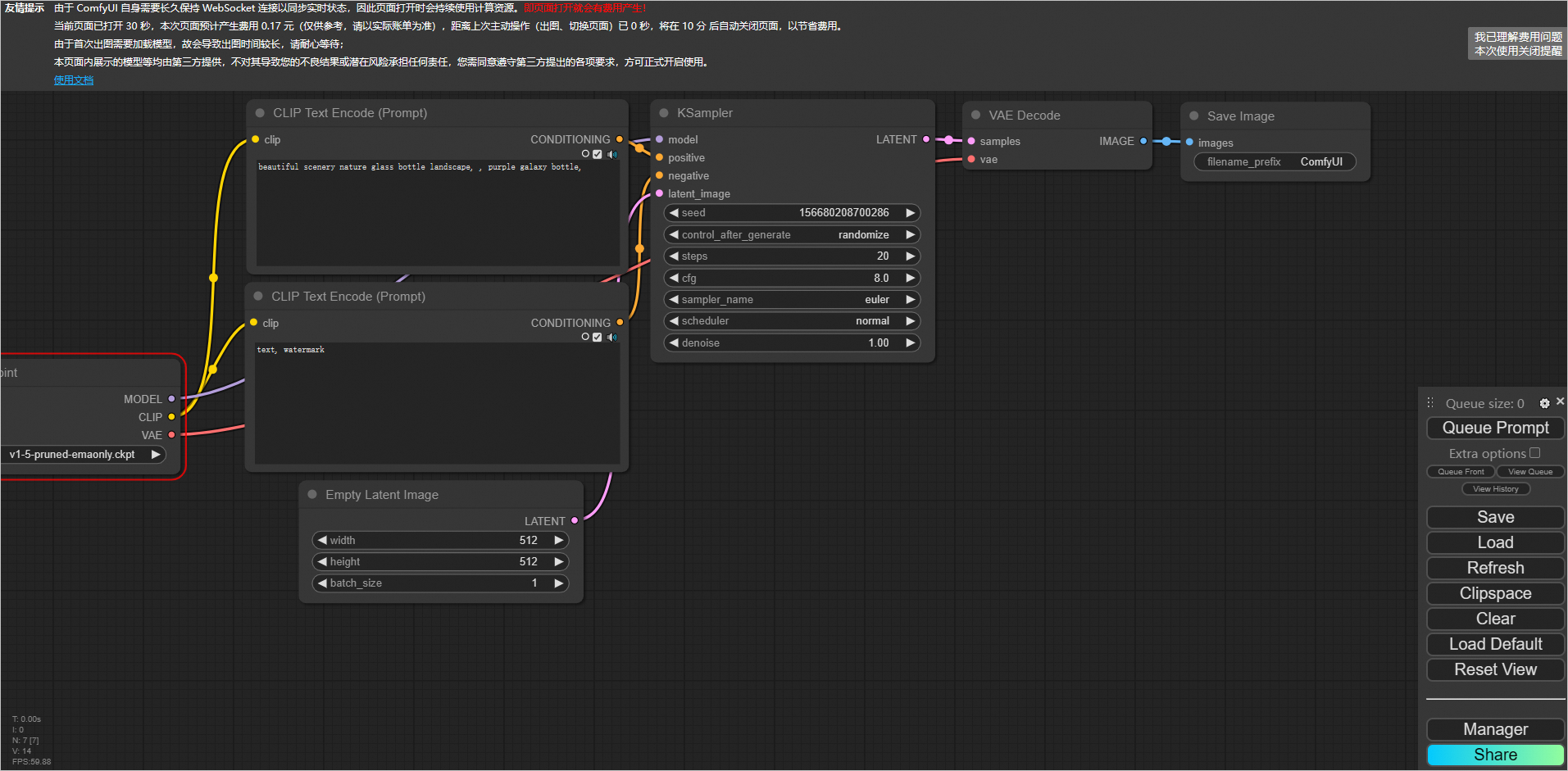Uncheck the checkbox in positive prompt node
This screenshot has height=771, width=1568.
click(x=598, y=154)
